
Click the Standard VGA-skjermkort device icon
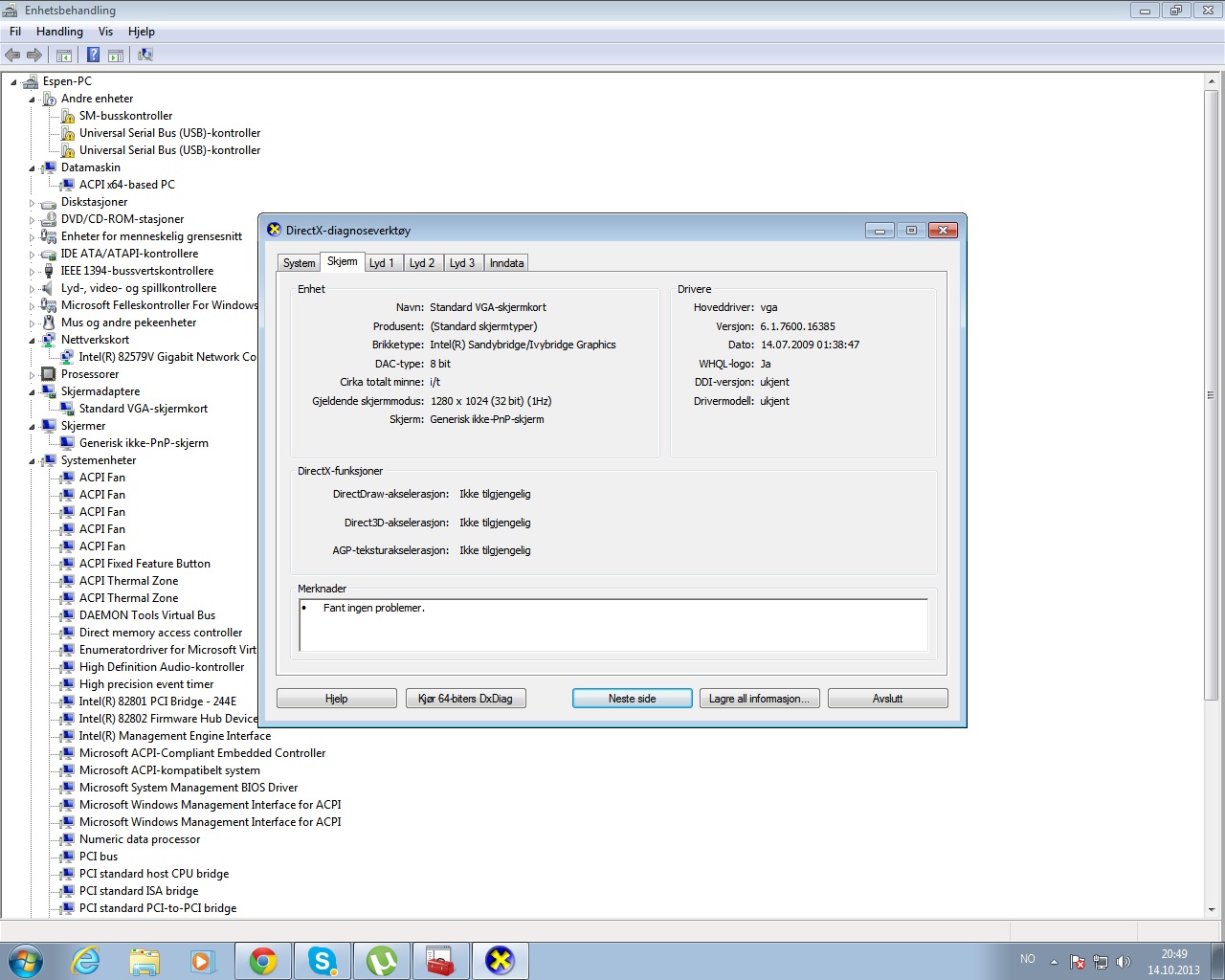click(x=68, y=409)
